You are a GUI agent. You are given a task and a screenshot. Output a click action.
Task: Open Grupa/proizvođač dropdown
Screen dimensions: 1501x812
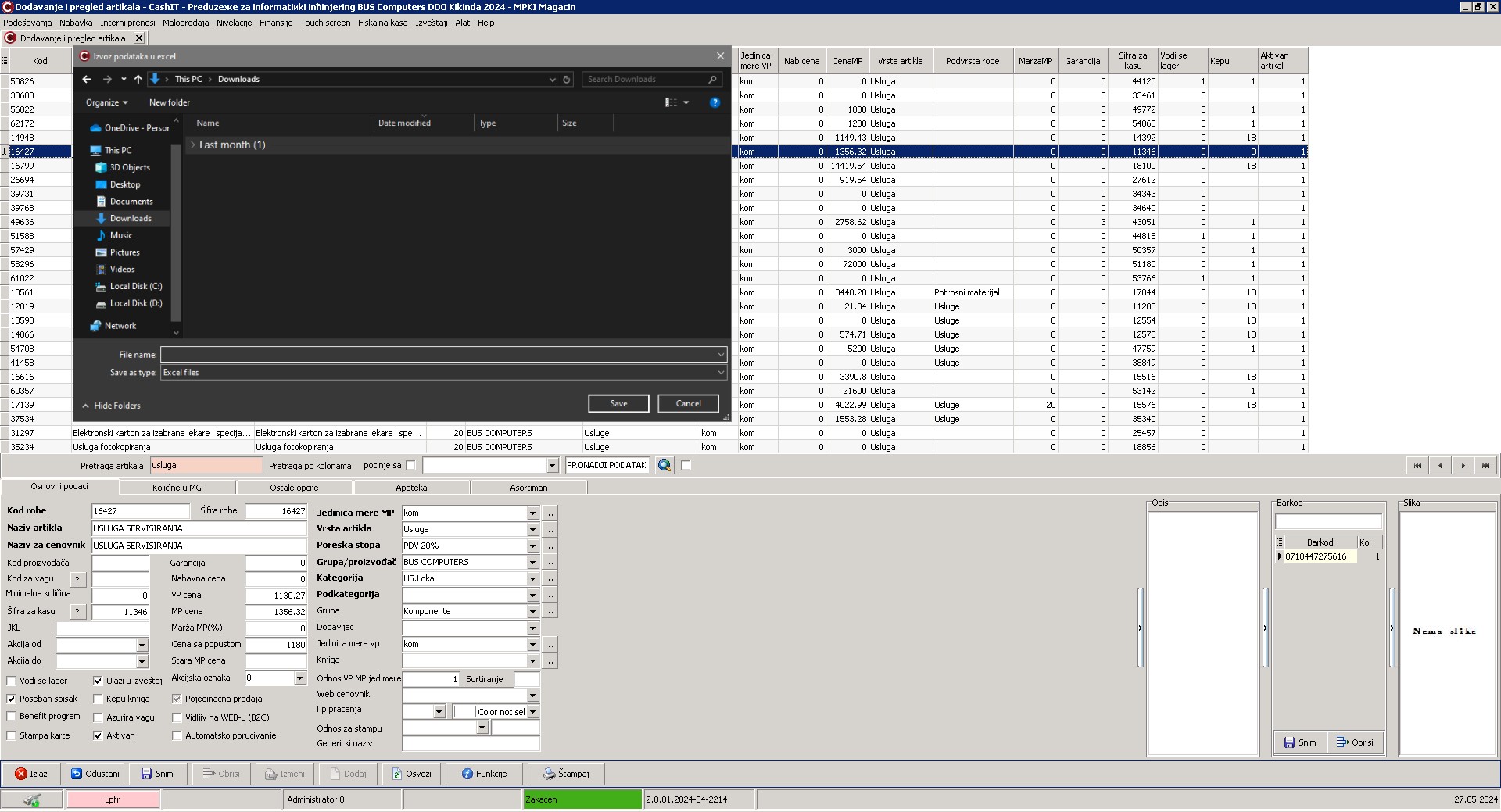click(x=532, y=563)
